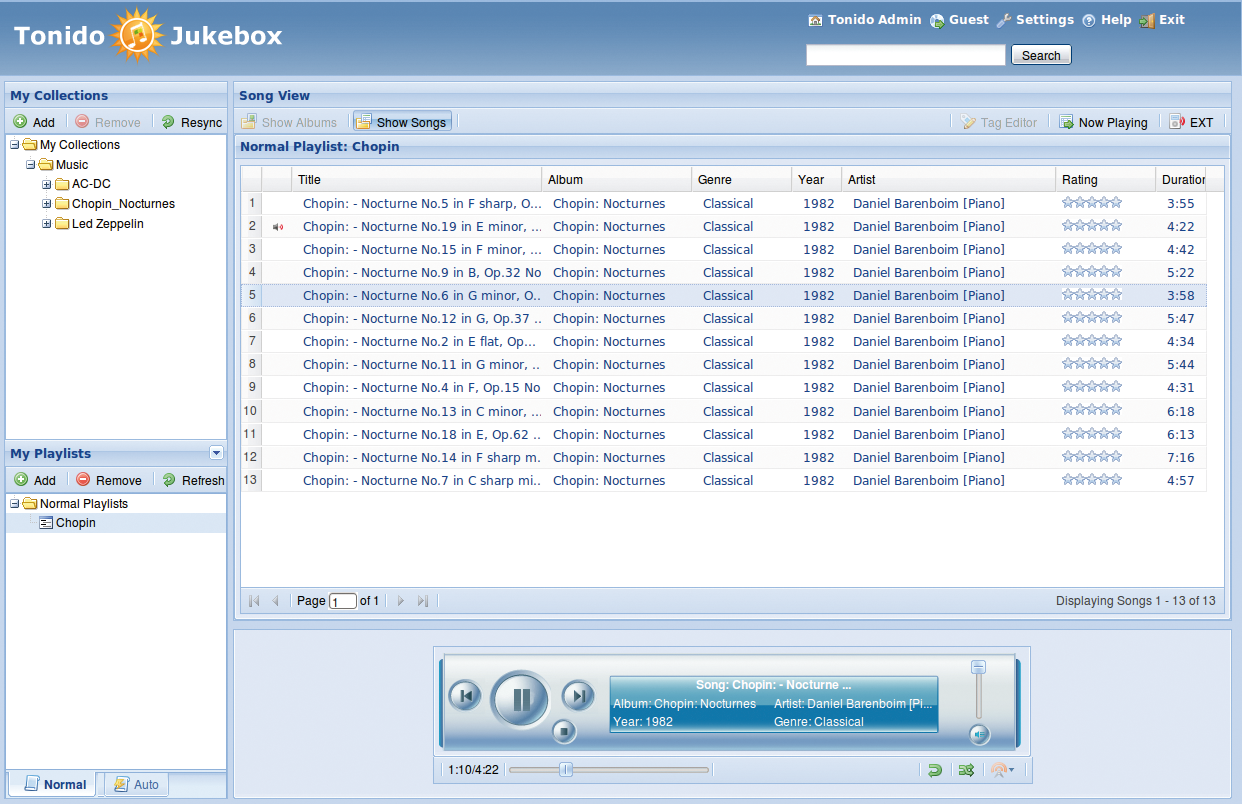Skip to the next track
The image size is (1242, 804).
[x=578, y=695]
